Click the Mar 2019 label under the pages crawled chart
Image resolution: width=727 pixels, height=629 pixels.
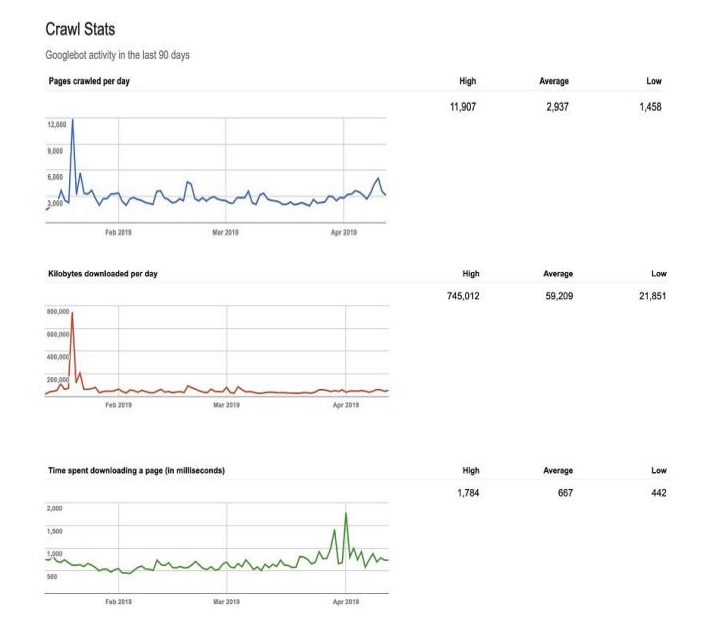[x=226, y=232]
